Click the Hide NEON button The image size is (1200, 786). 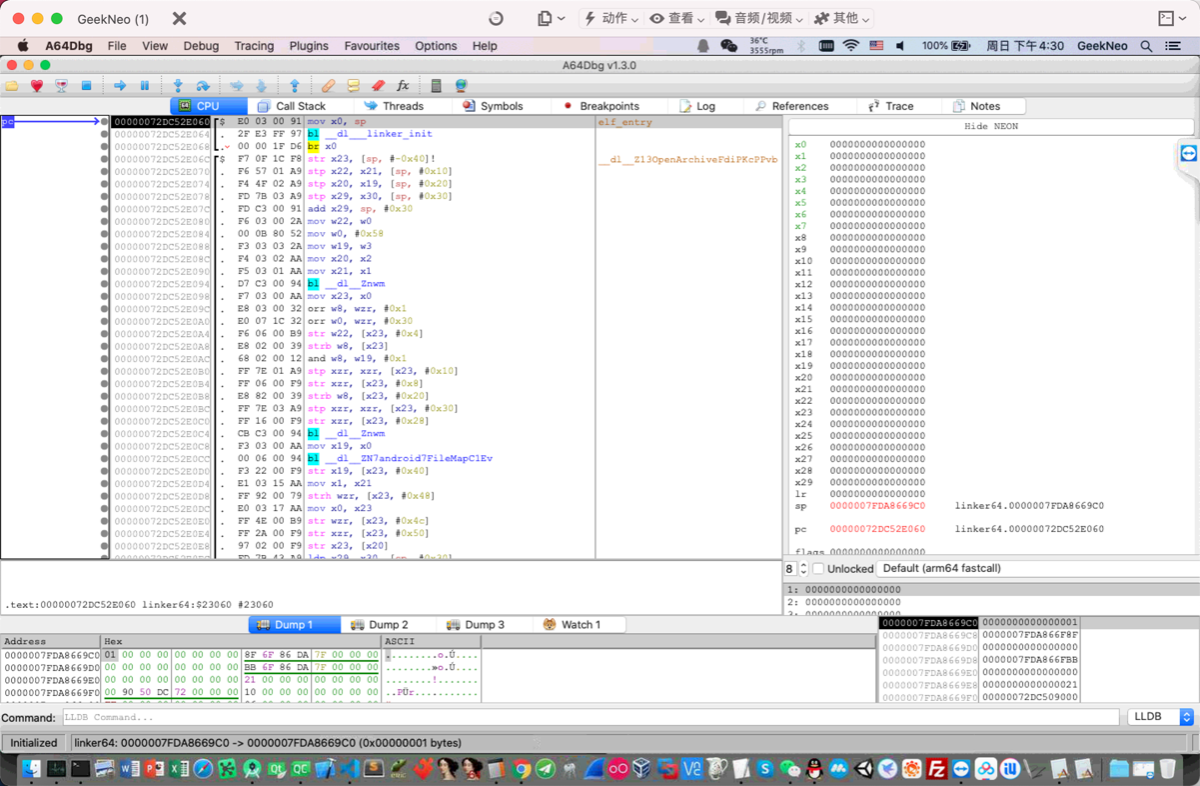990,127
